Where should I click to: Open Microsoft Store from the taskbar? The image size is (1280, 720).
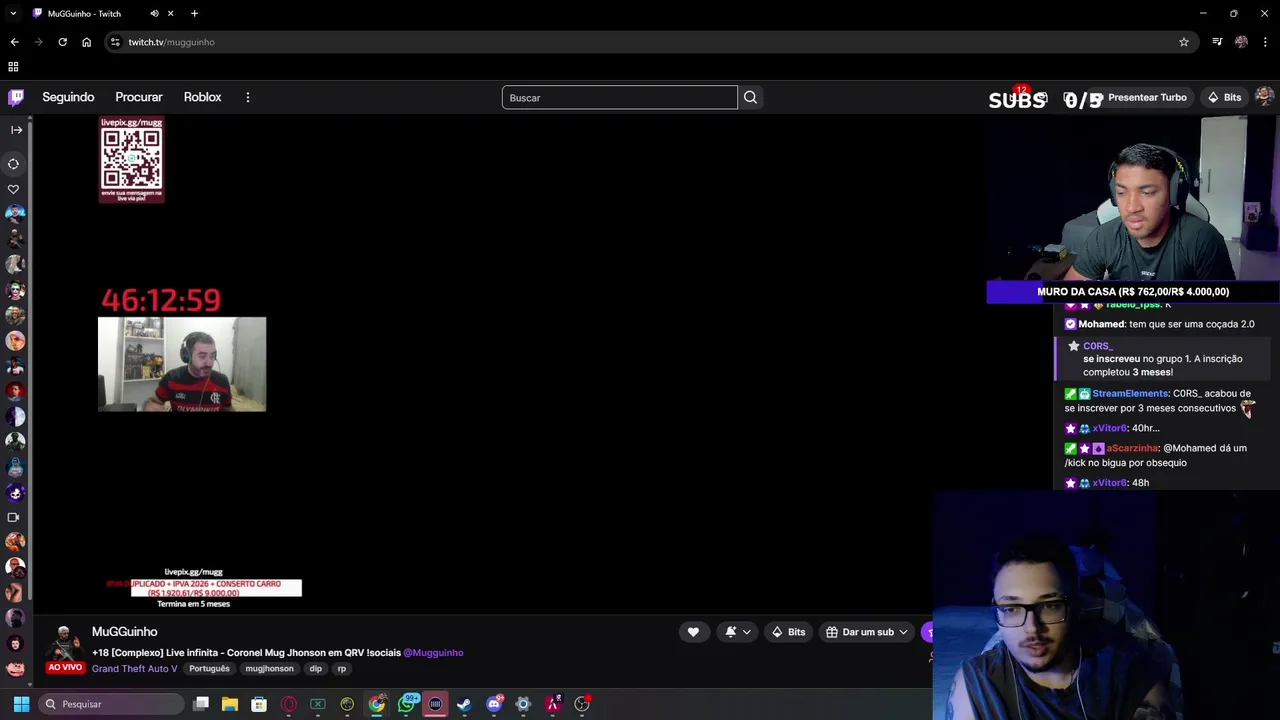259,704
